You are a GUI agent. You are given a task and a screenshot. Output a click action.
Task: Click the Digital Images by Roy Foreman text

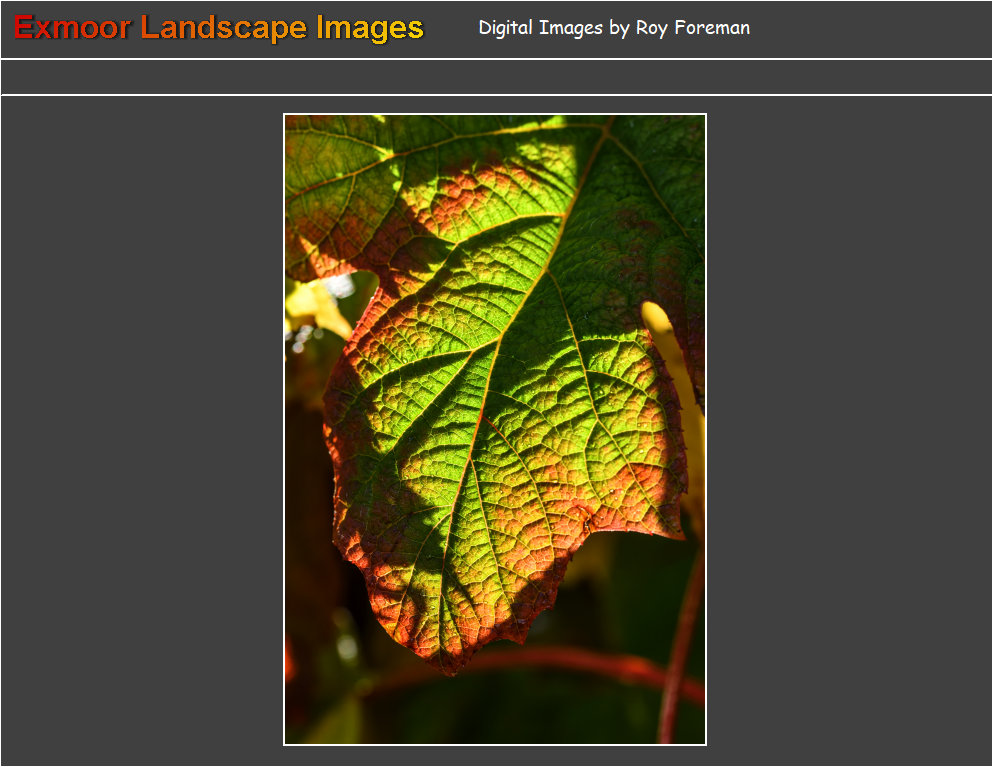click(614, 28)
